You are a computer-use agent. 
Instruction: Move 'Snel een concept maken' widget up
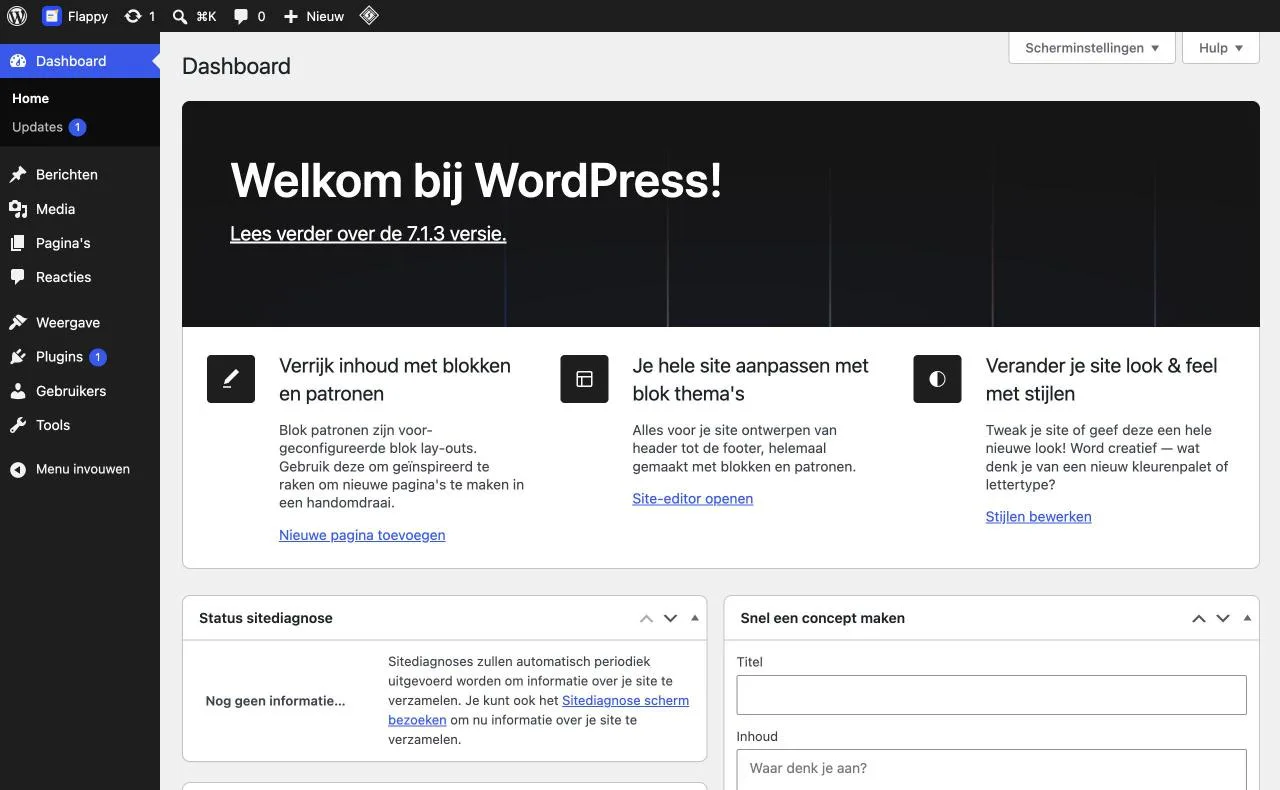[1198, 618]
